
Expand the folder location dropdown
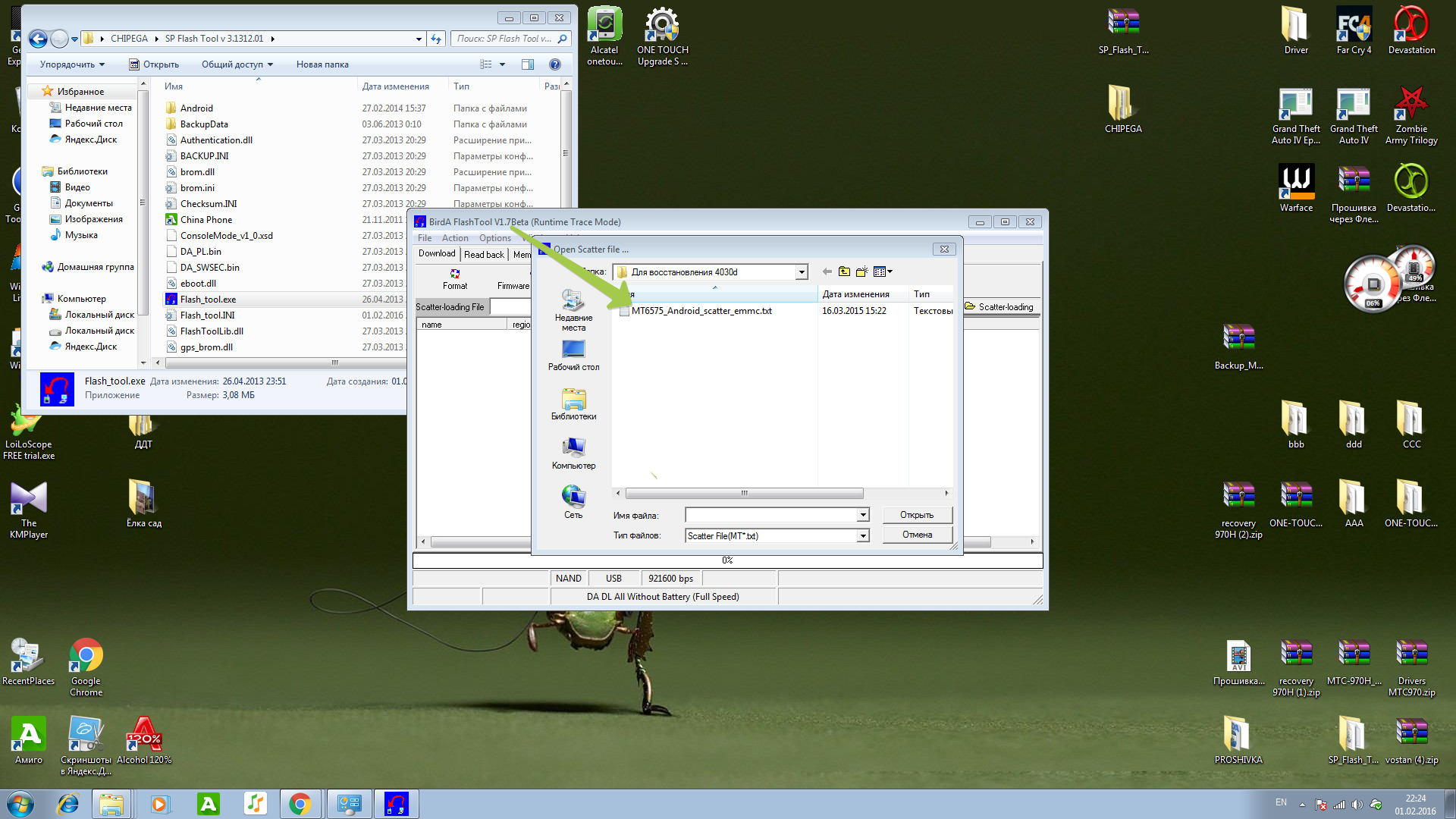click(x=802, y=272)
